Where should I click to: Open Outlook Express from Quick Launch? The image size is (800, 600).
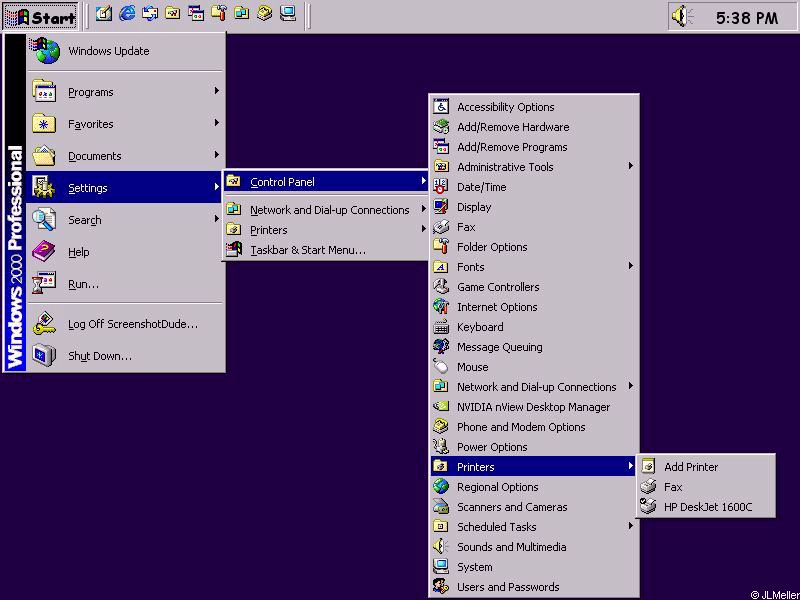coord(150,14)
